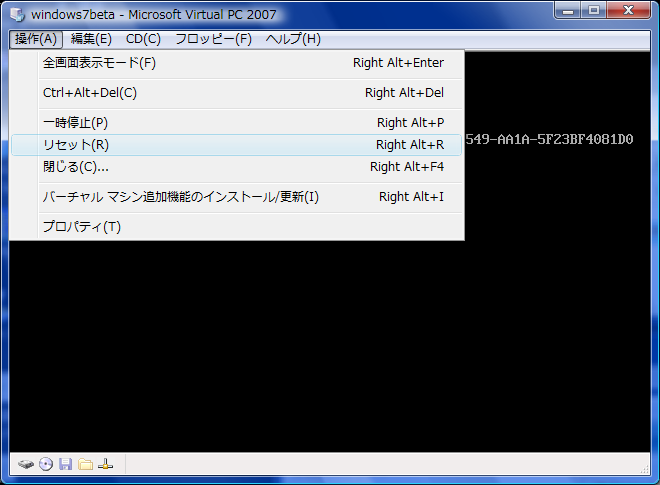
Task: Open プロパティ(T) from the menu
Action: pos(237,227)
